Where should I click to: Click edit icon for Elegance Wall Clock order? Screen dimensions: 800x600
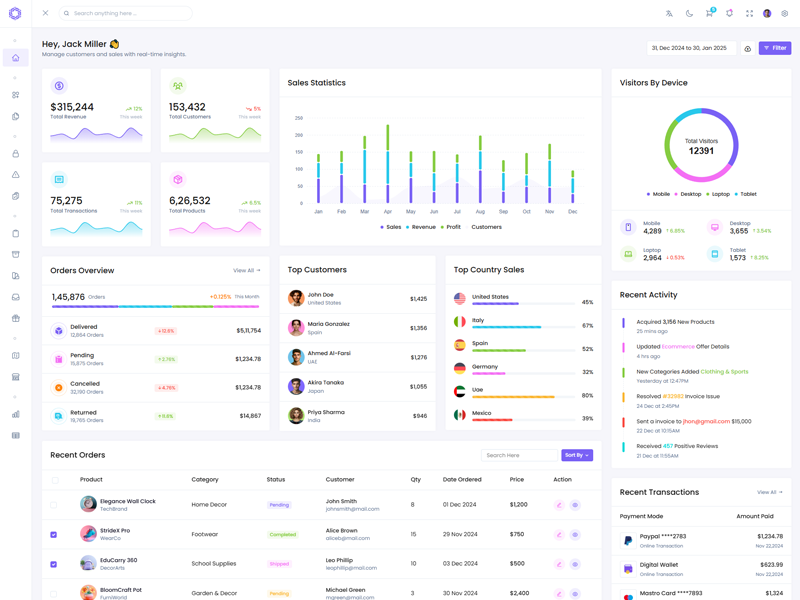559,505
